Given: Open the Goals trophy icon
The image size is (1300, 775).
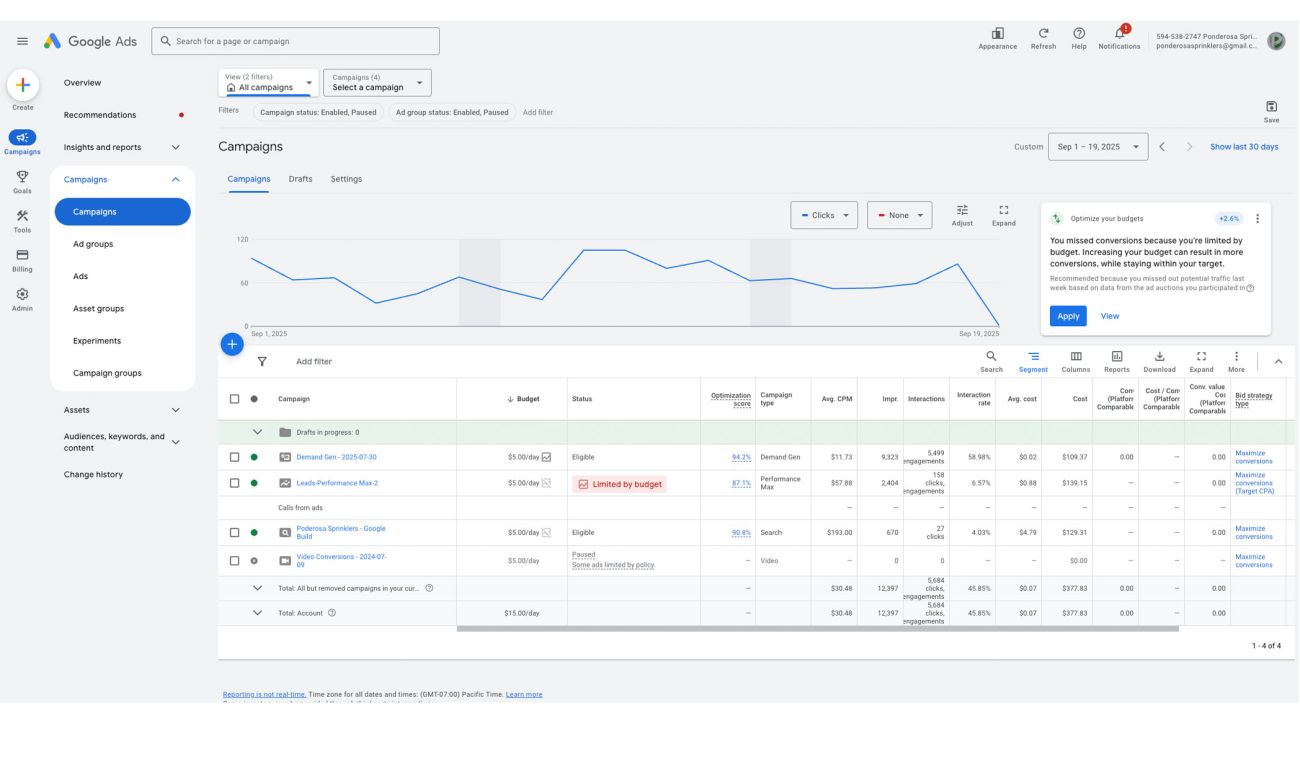Looking at the screenshot, I should point(22,177).
